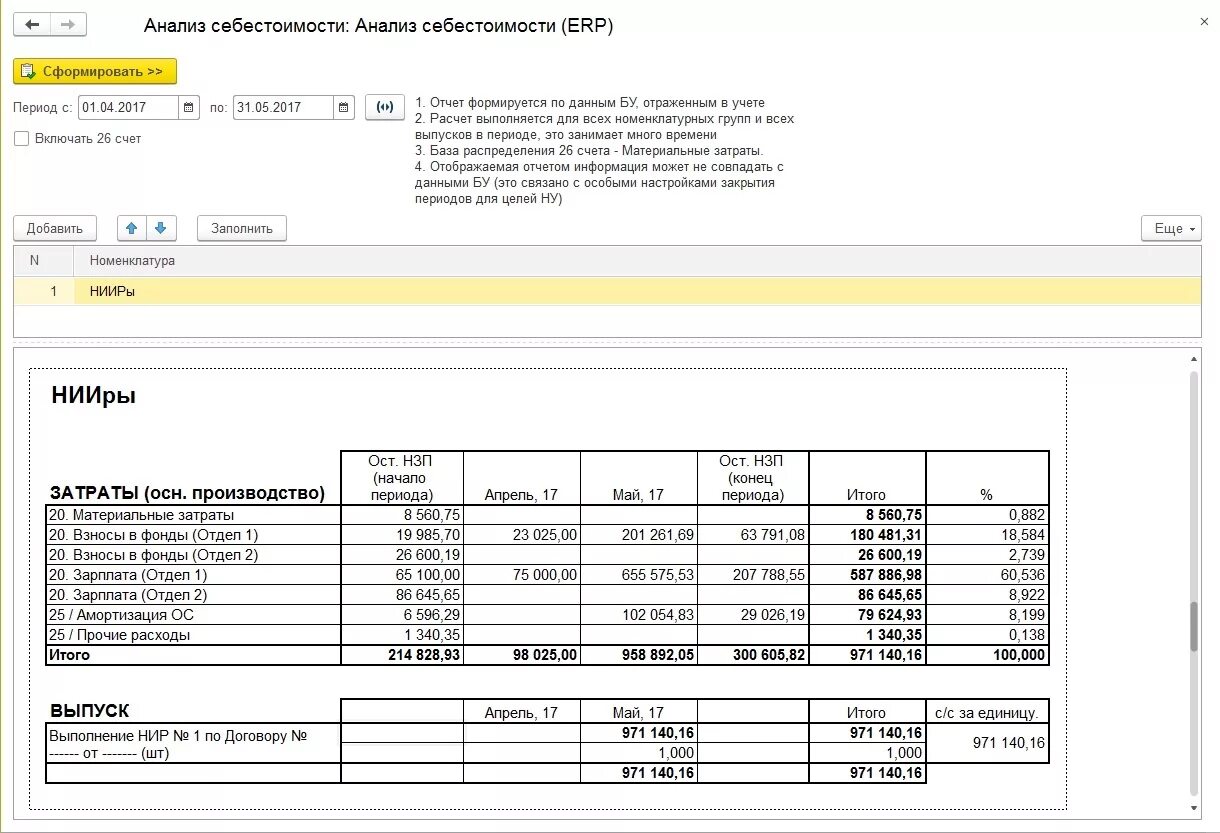The image size is (1220, 833).
Task: Click the value 300 605,82 in Итого row
Action: tap(769, 655)
